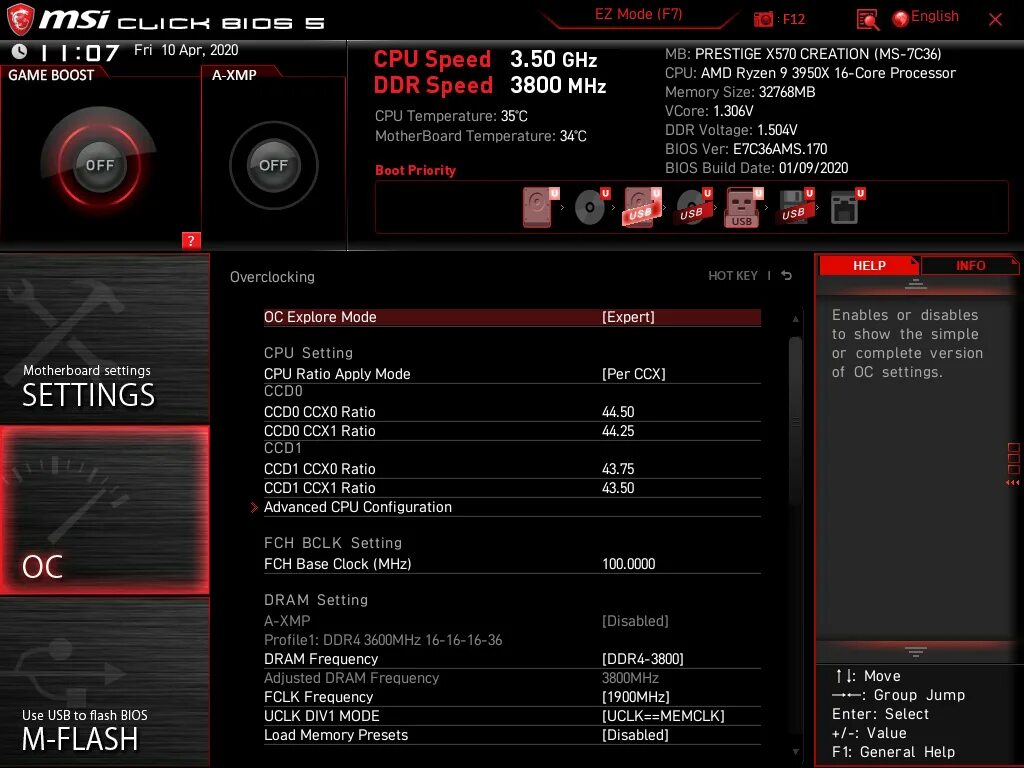Select the hard disk boot device icon

[541, 208]
